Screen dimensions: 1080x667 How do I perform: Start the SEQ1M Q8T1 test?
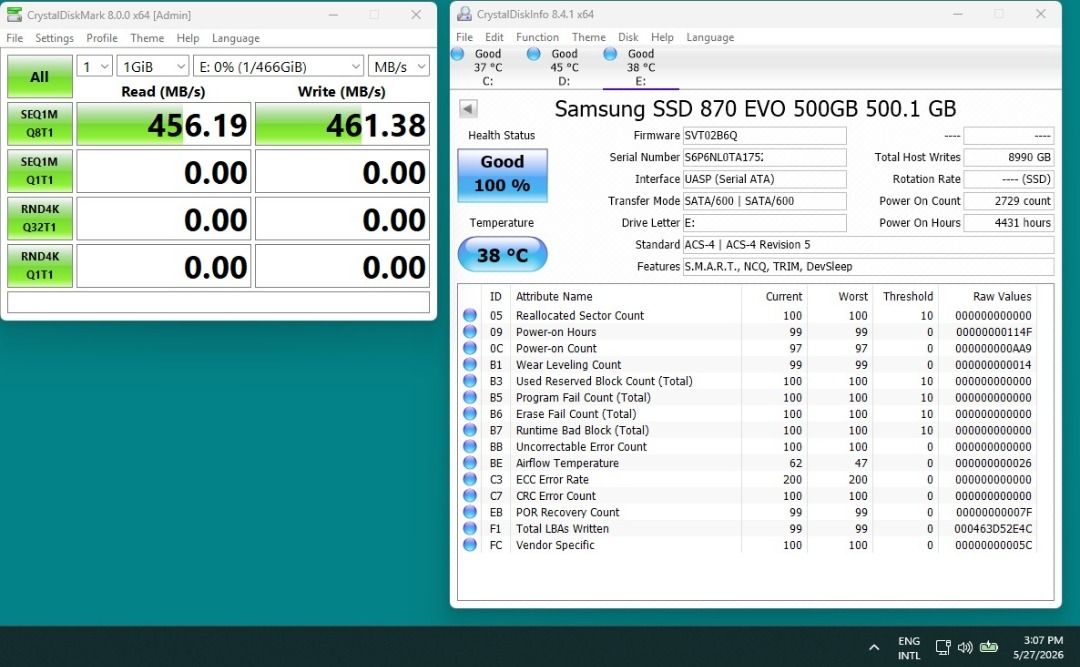[x=39, y=123]
